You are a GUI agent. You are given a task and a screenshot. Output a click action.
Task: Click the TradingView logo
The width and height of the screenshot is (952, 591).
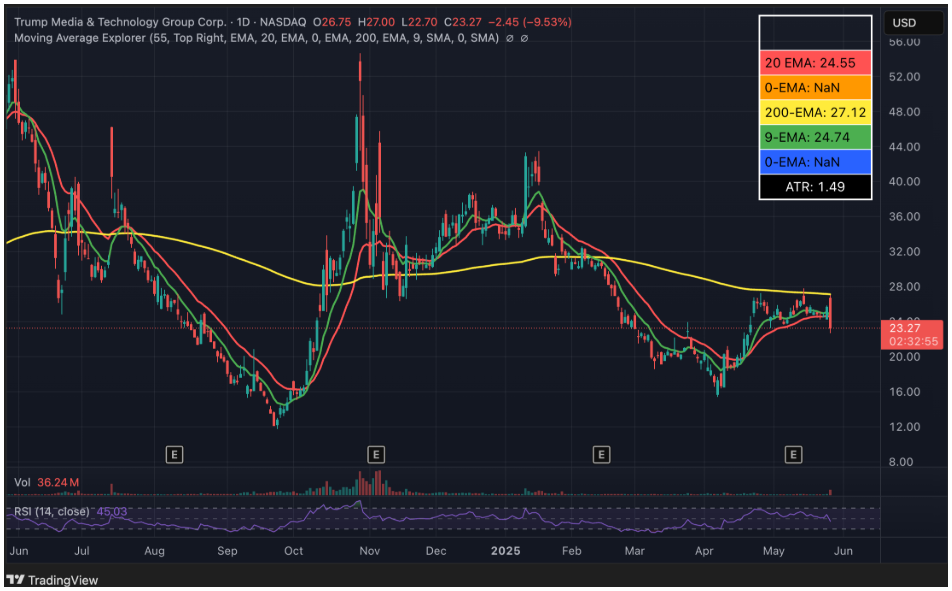pyautogui.click(x=52, y=580)
